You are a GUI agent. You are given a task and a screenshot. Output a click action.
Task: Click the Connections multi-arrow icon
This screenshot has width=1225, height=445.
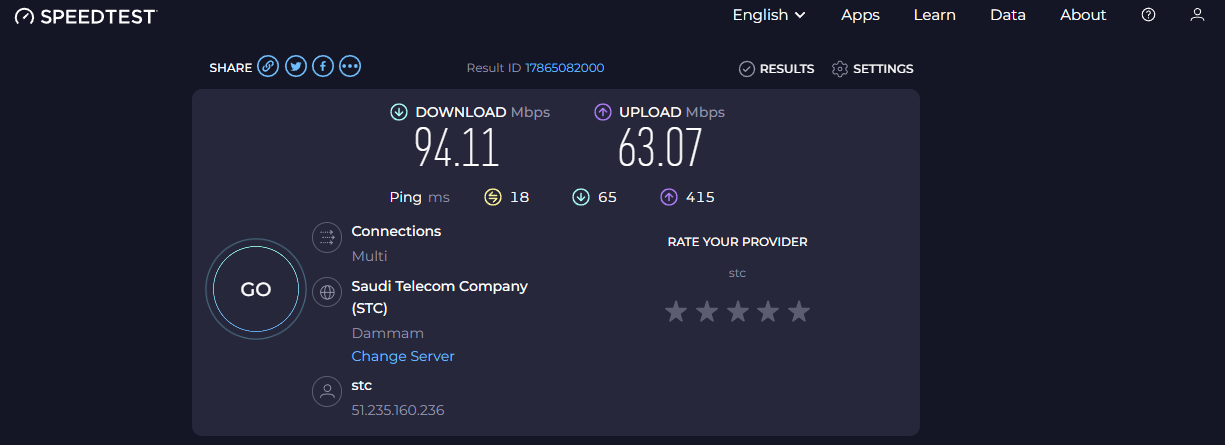tap(327, 237)
